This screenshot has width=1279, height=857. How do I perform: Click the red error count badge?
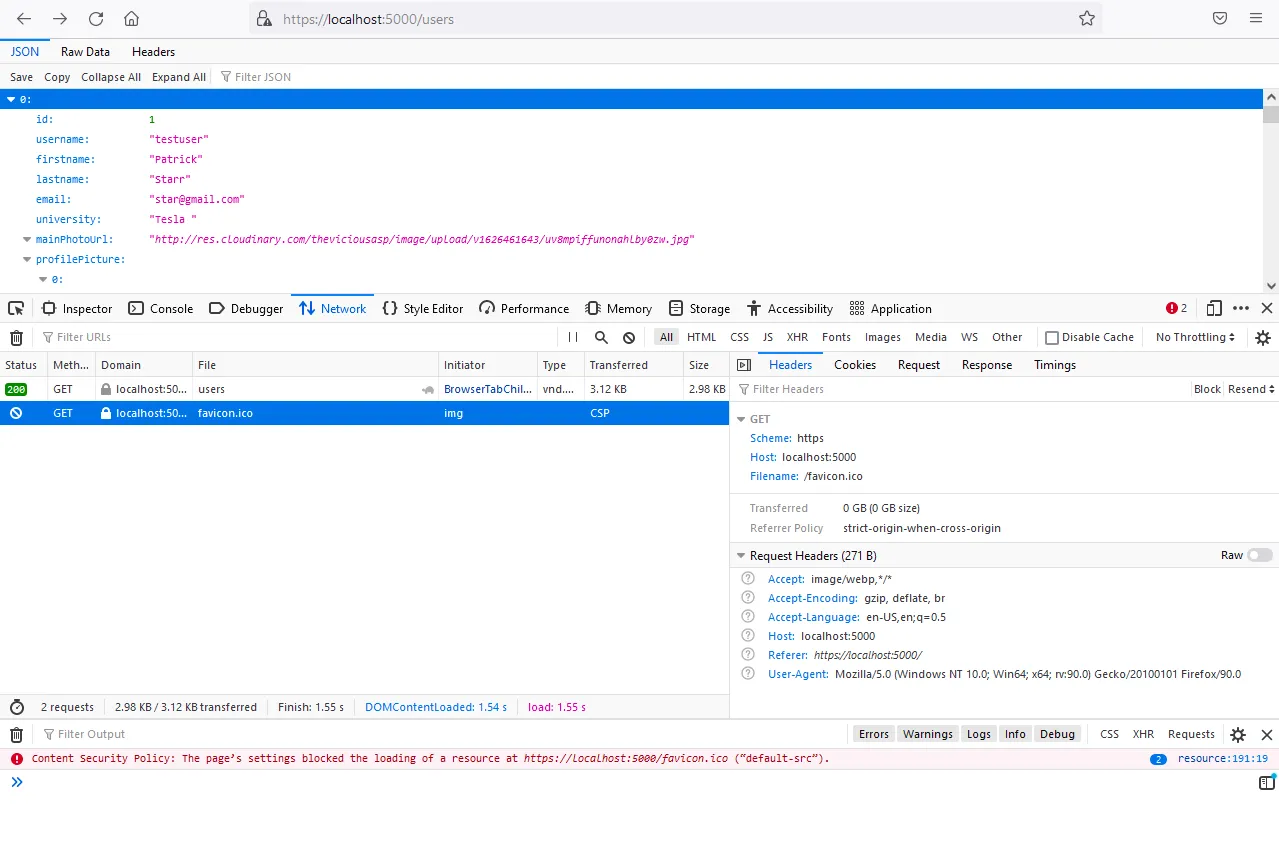click(1177, 308)
